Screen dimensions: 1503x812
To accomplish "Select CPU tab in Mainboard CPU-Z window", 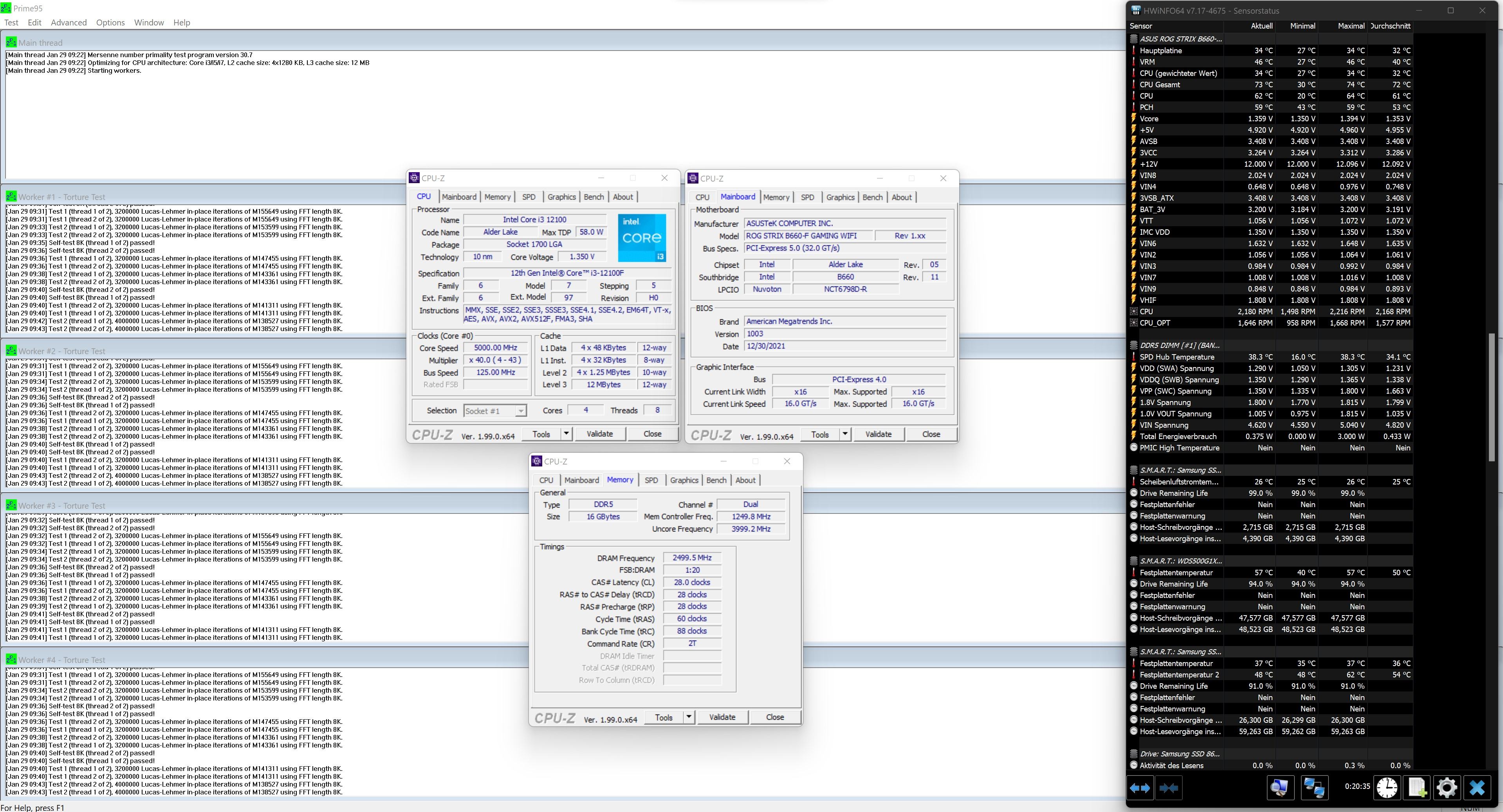I will (702, 197).
